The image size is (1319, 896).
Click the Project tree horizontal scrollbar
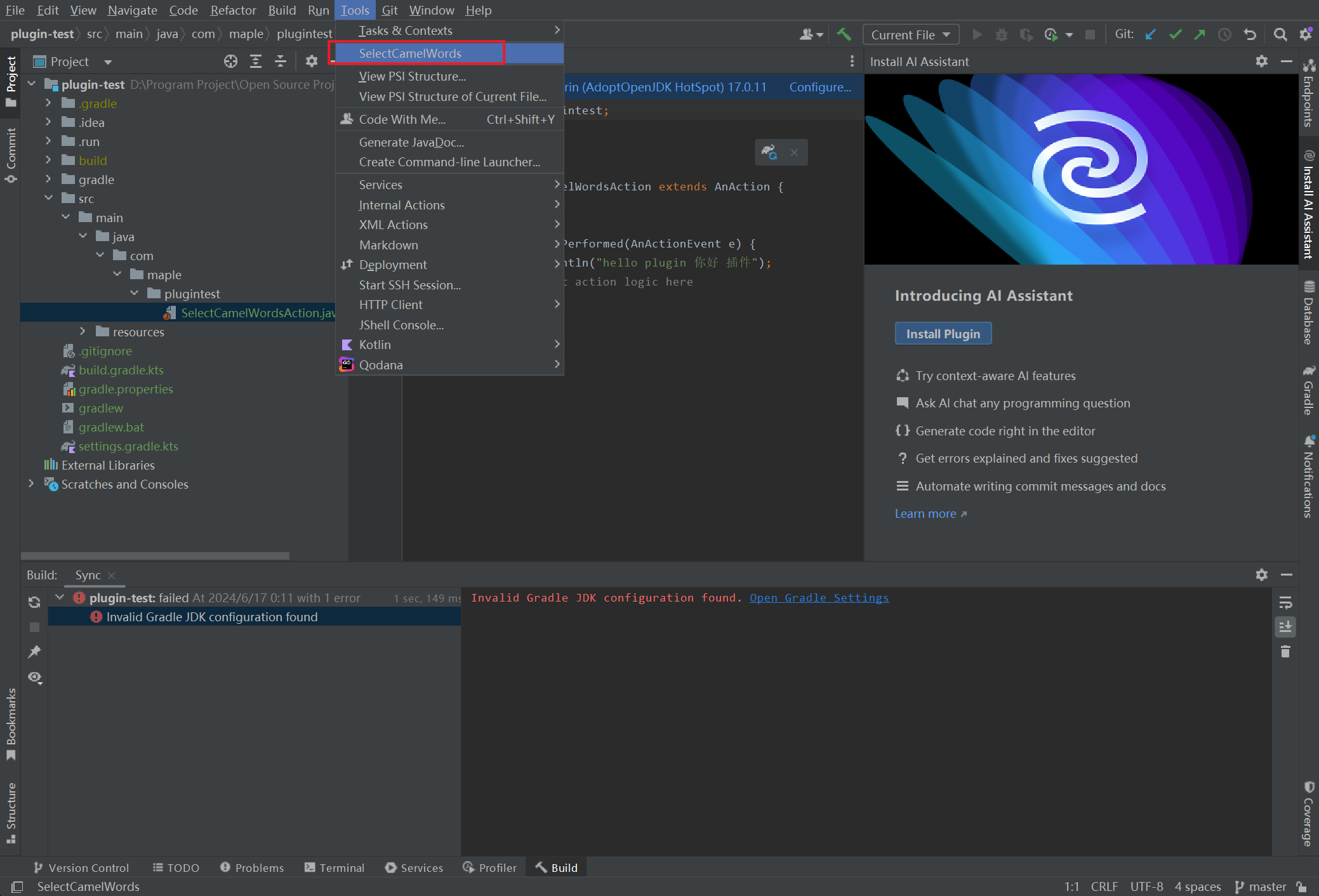(156, 555)
